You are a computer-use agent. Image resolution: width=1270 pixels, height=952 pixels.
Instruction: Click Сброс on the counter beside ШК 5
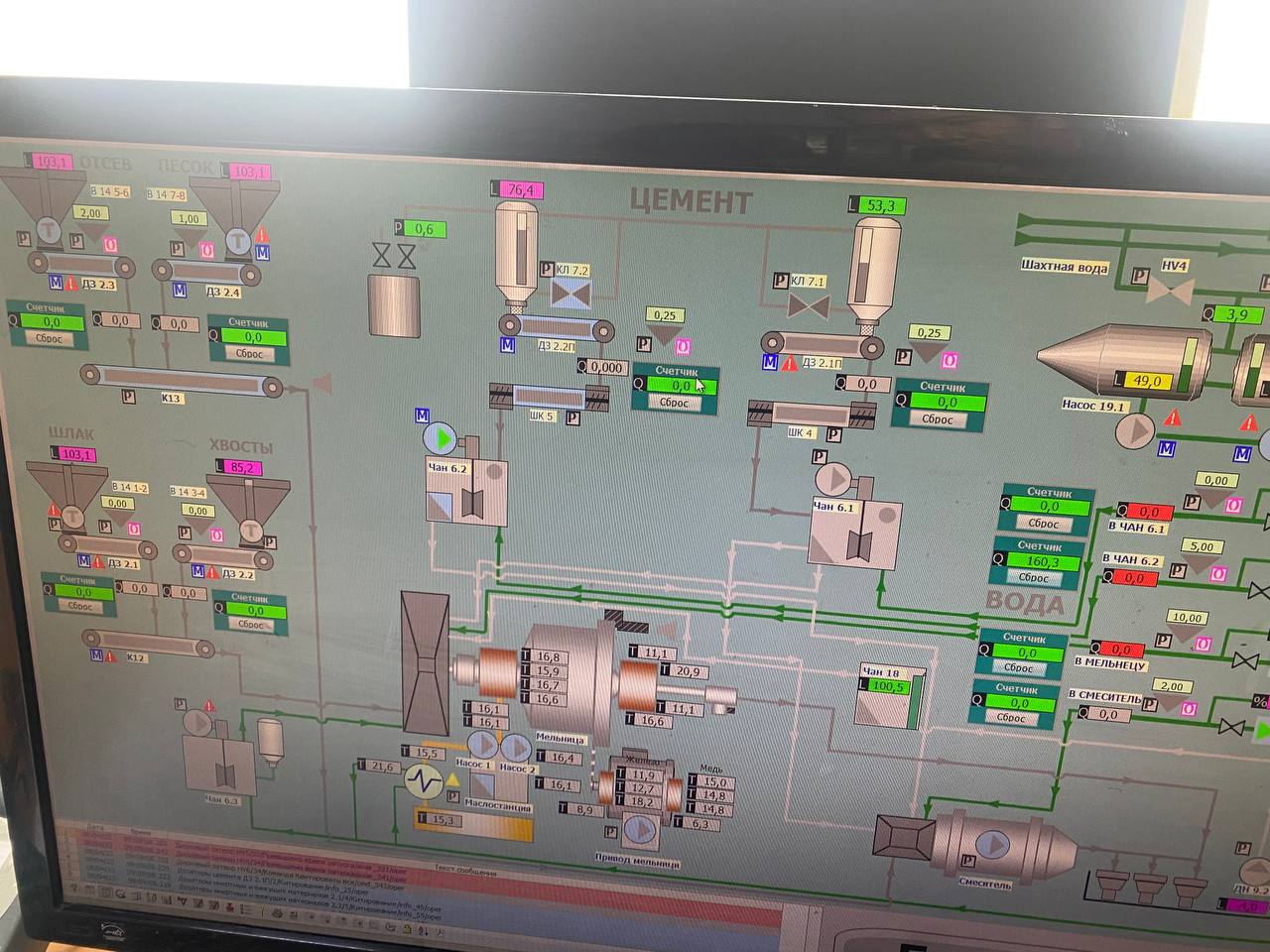(674, 403)
